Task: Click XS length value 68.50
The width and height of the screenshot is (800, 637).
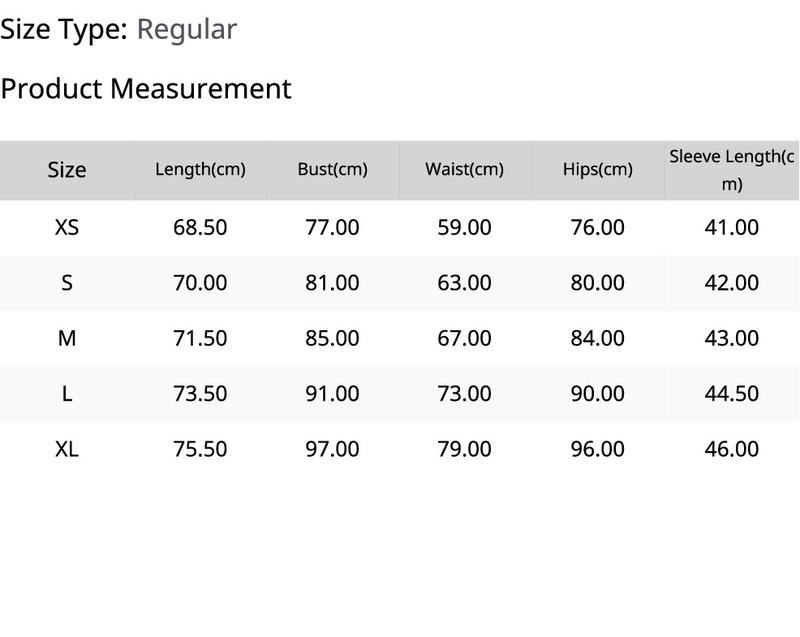Action: [x=200, y=227]
